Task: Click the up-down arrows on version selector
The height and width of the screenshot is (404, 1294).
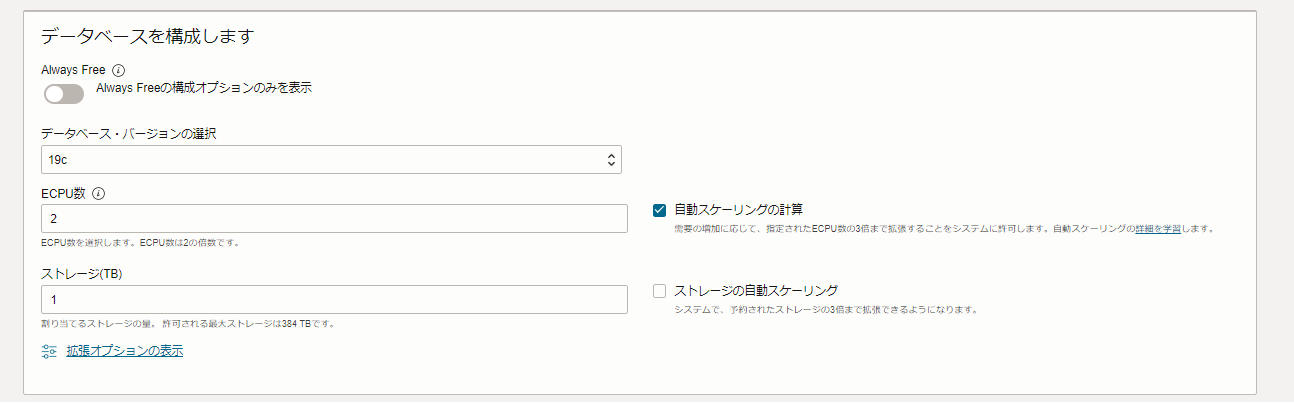Action: 611,159
